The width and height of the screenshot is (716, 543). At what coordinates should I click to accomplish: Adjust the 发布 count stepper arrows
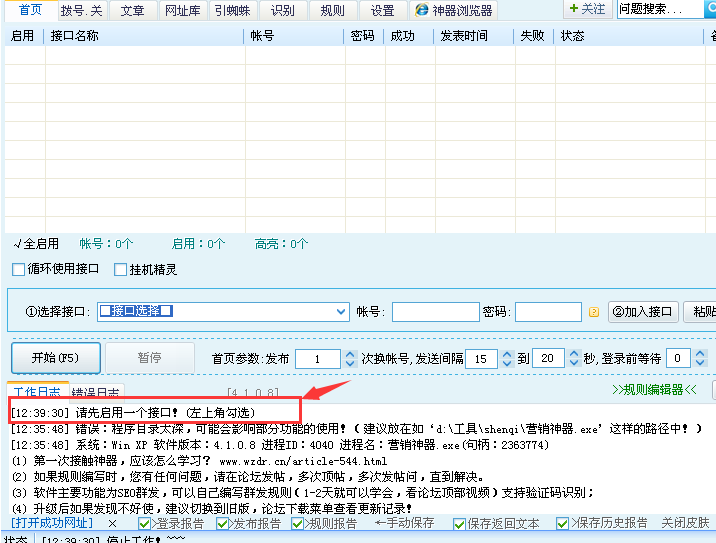click(349, 358)
